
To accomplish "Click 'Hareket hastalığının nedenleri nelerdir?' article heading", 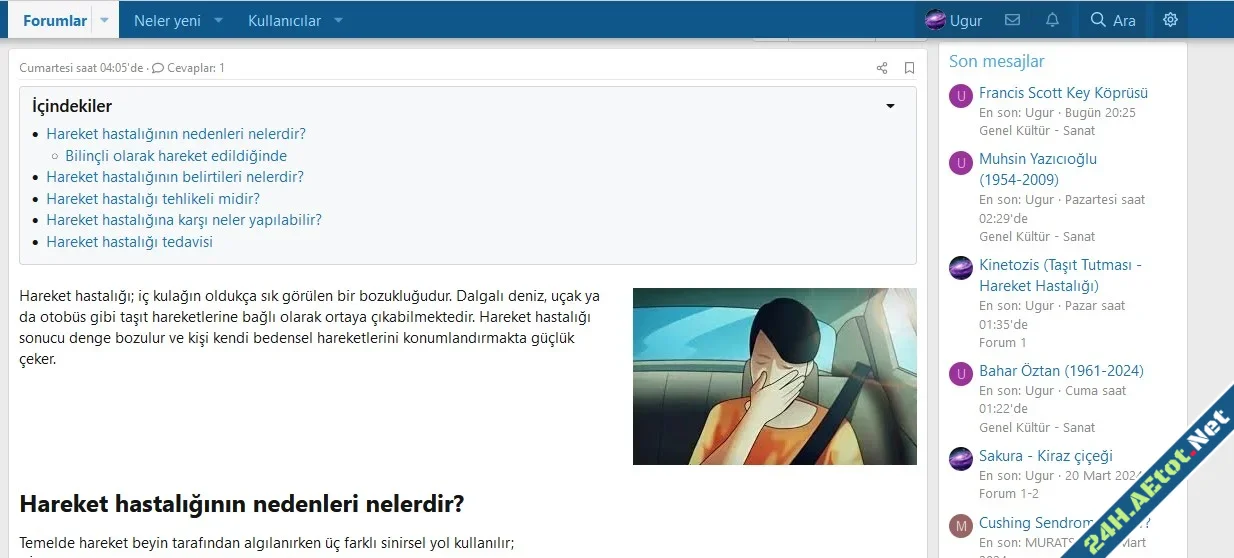I will pyautogui.click(x=242, y=503).
